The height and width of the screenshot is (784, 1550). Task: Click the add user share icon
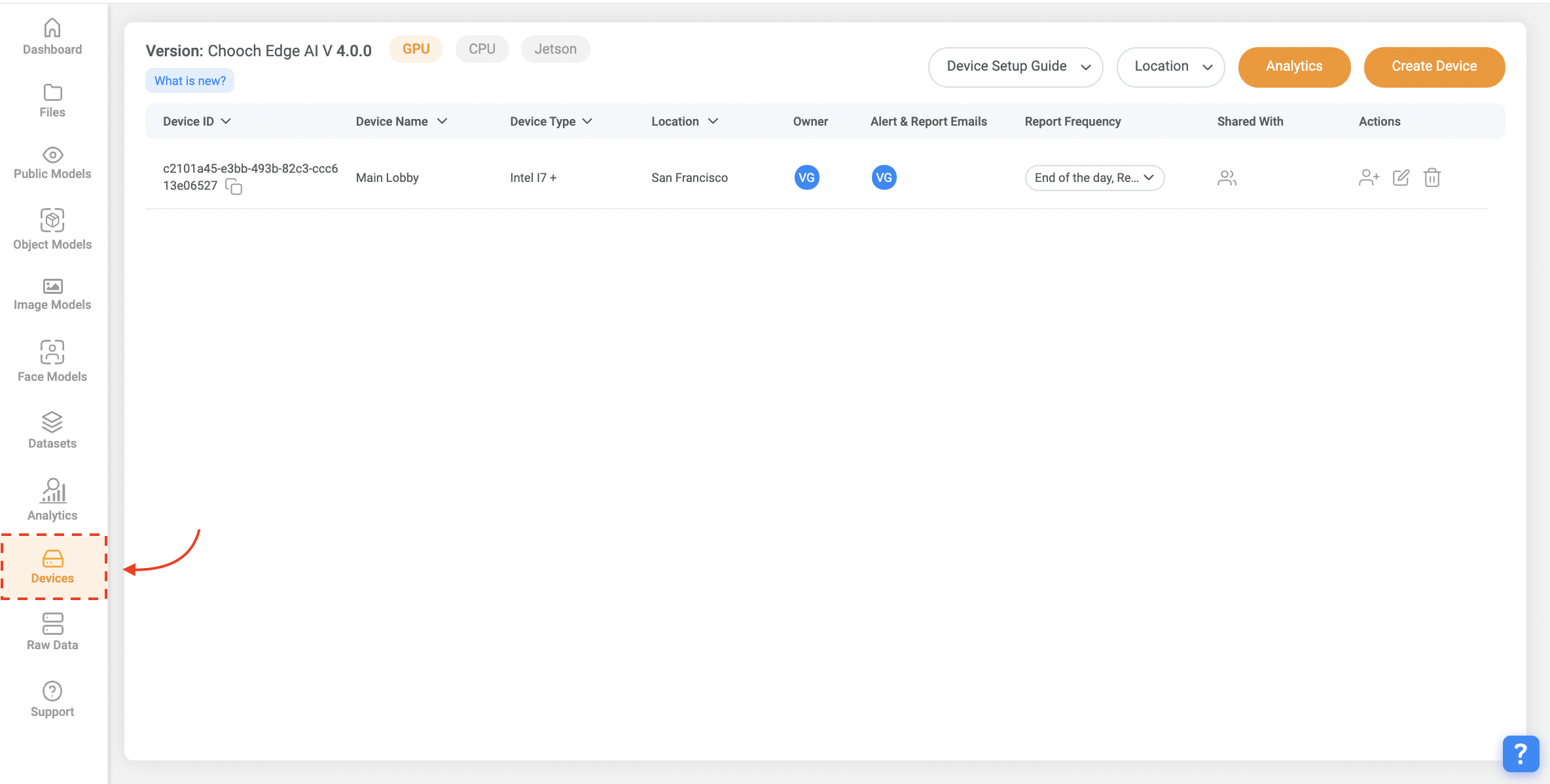click(1369, 178)
